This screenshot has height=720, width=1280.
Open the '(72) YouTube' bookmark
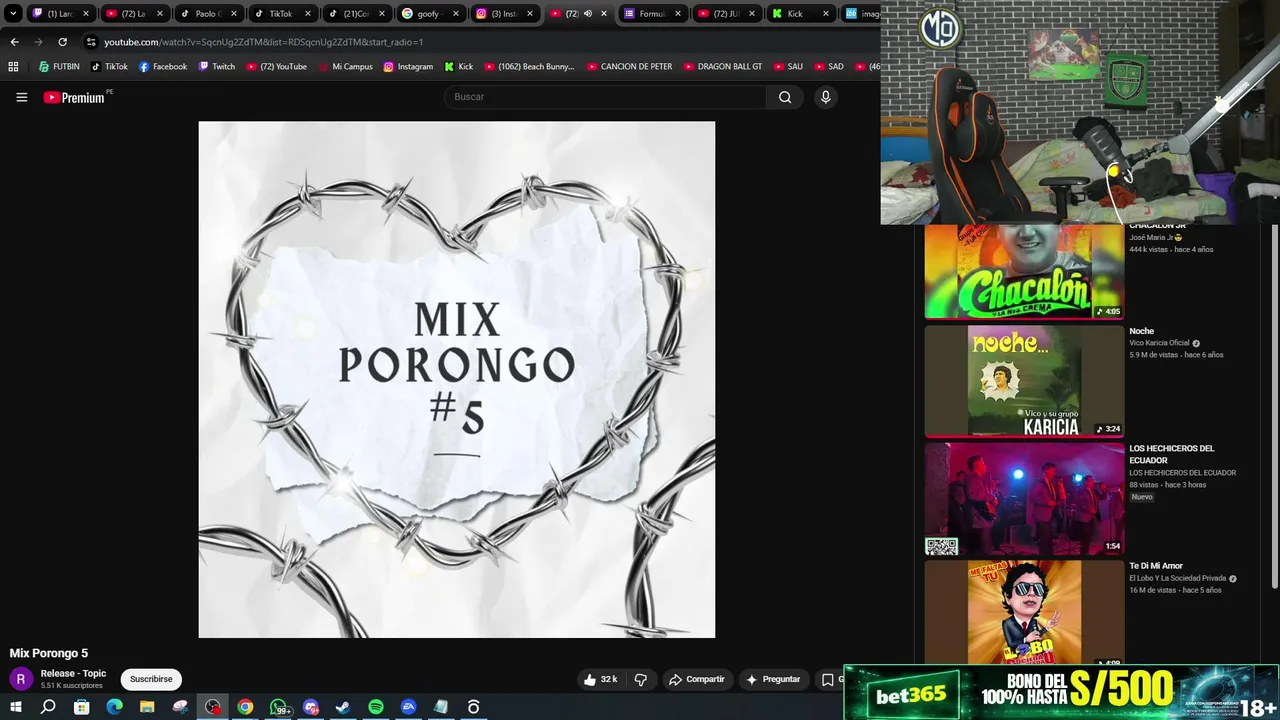276,67
